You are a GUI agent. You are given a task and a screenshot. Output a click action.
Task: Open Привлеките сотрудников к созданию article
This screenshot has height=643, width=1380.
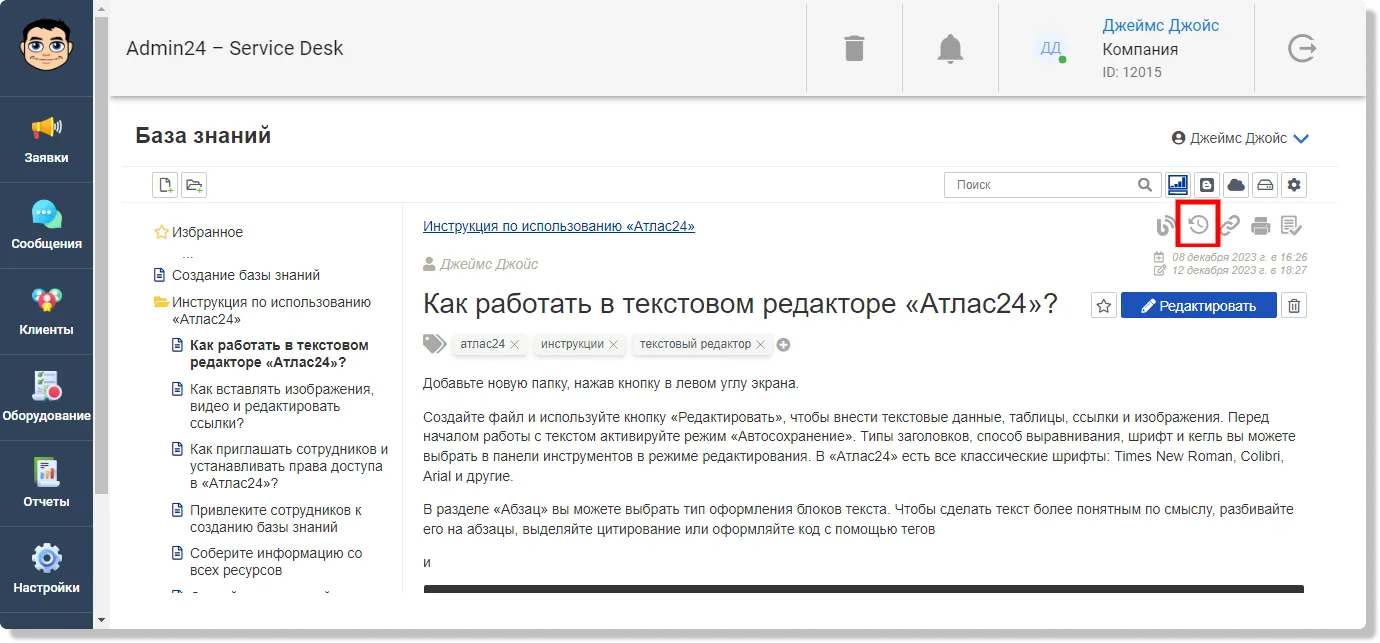[276, 518]
